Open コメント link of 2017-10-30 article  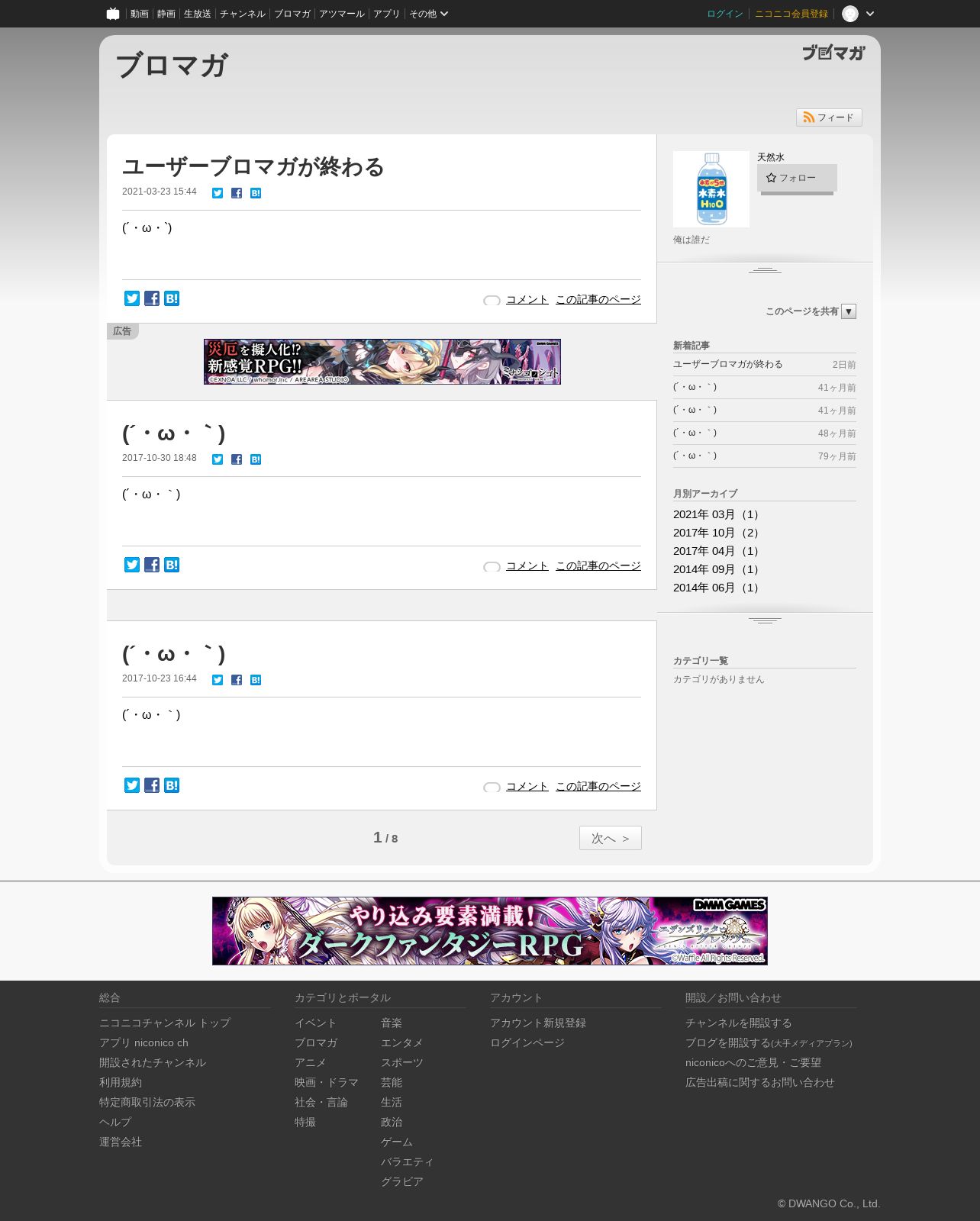[527, 566]
